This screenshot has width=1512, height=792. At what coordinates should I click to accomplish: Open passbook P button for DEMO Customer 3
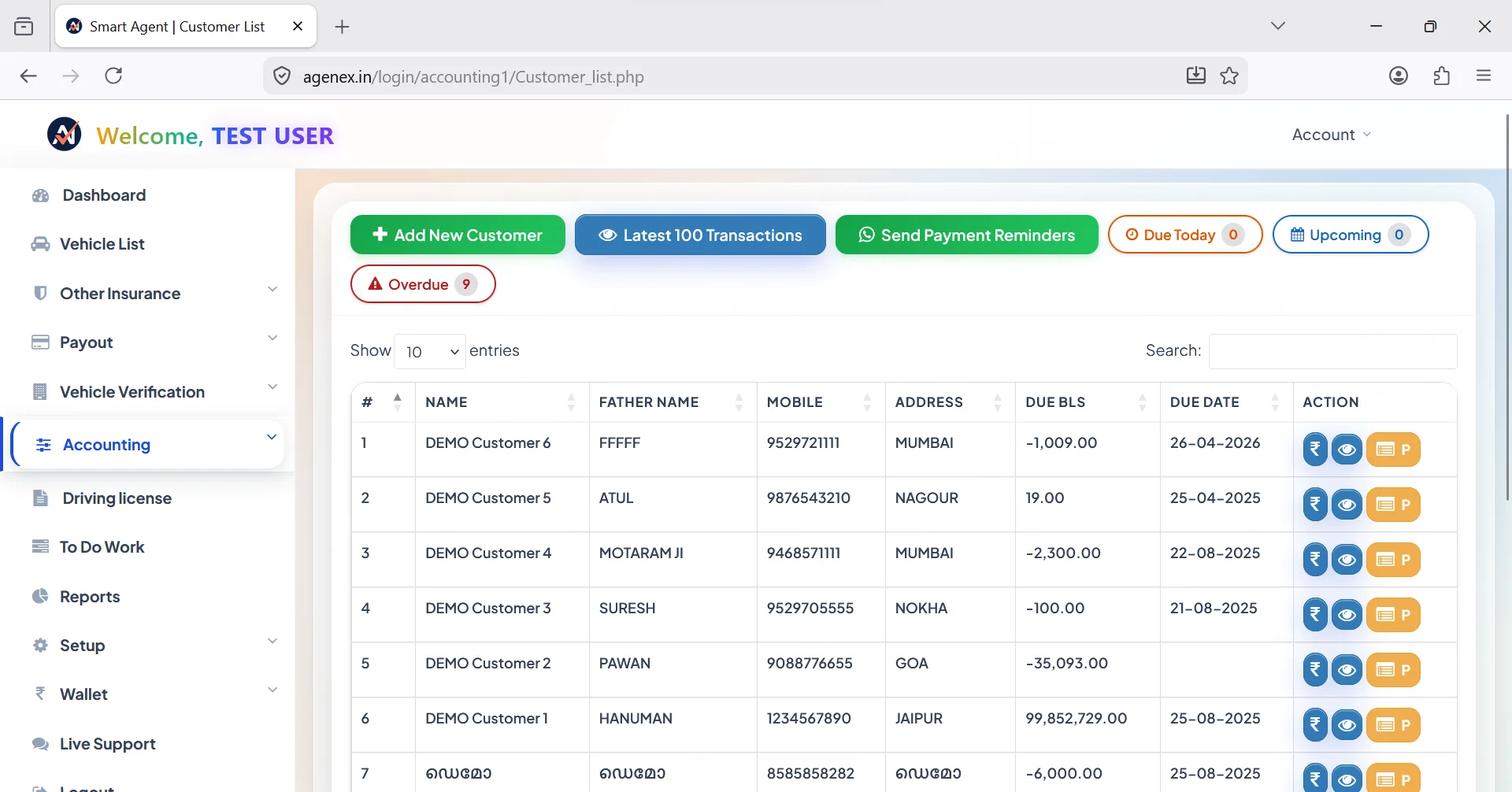1393,615
